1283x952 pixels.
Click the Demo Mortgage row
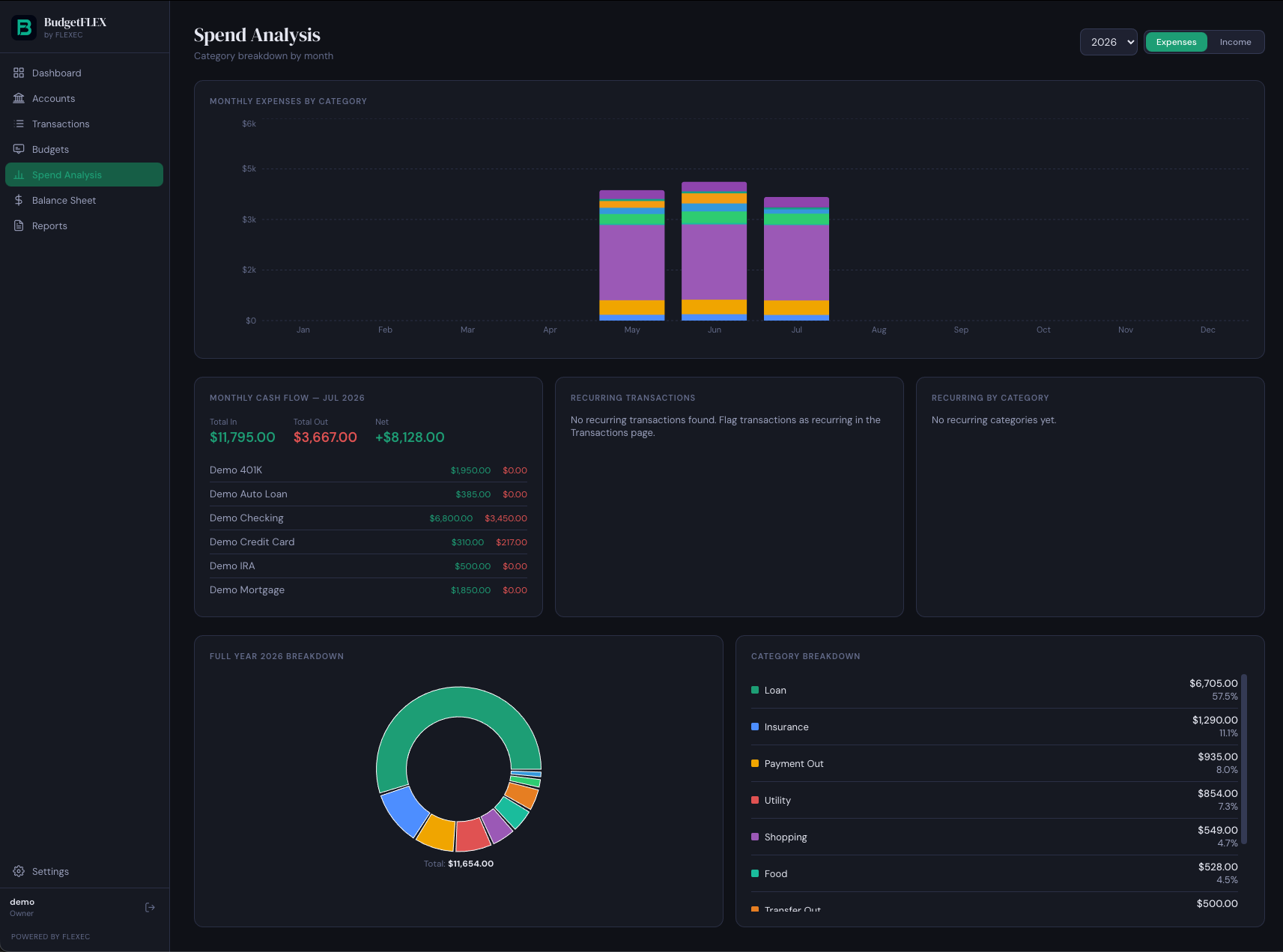[368, 590]
